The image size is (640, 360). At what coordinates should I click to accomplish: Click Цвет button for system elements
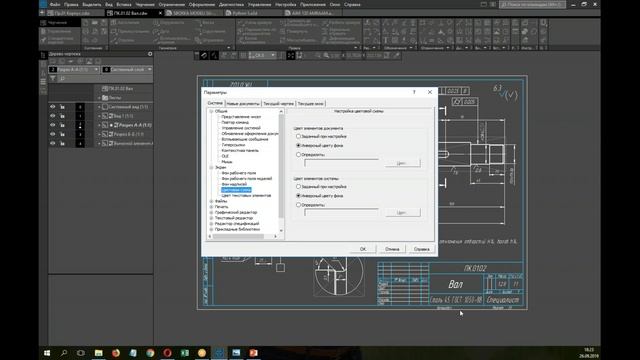[402, 213]
